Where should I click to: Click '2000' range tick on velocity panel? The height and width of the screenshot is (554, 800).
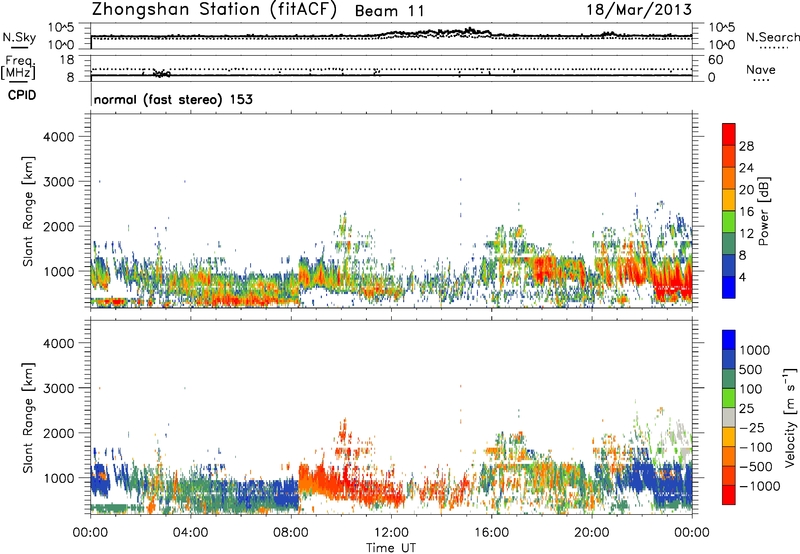pyautogui.click(x=59, y=433)
